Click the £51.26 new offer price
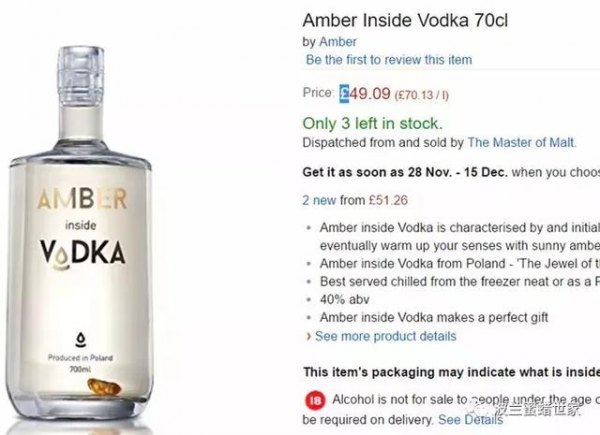 [x=388, y=200]
